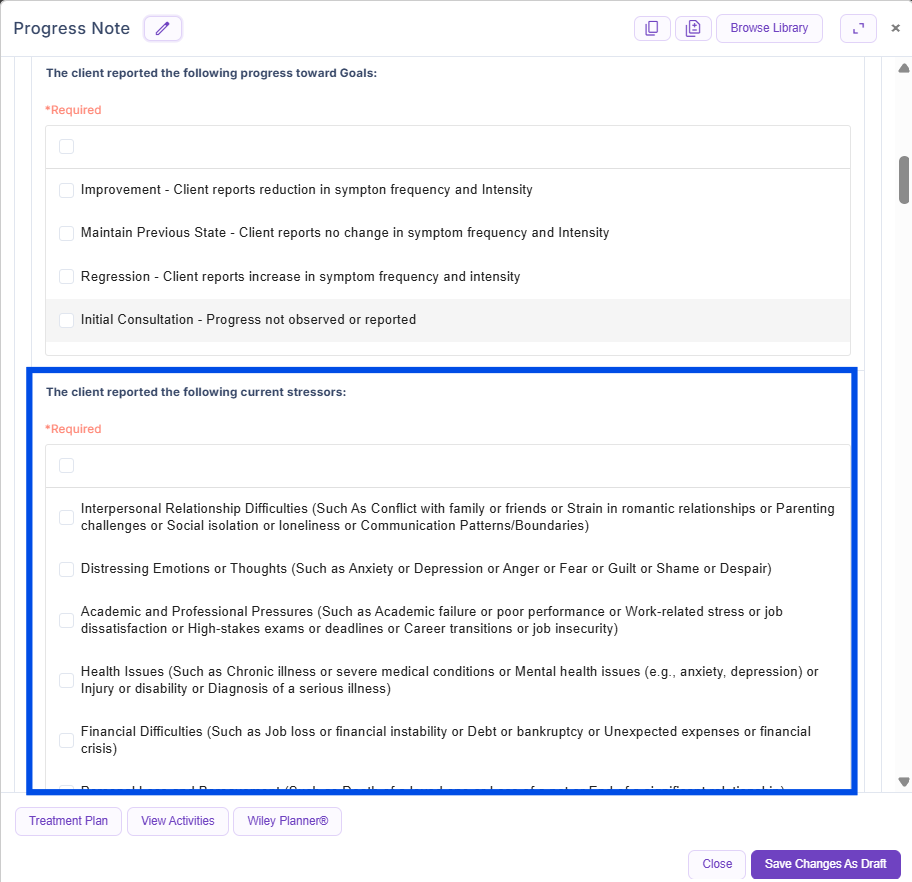The width and height of the screenshot is (912, 882).
Task: Expand the note to full screen
Action: (858, 28)
